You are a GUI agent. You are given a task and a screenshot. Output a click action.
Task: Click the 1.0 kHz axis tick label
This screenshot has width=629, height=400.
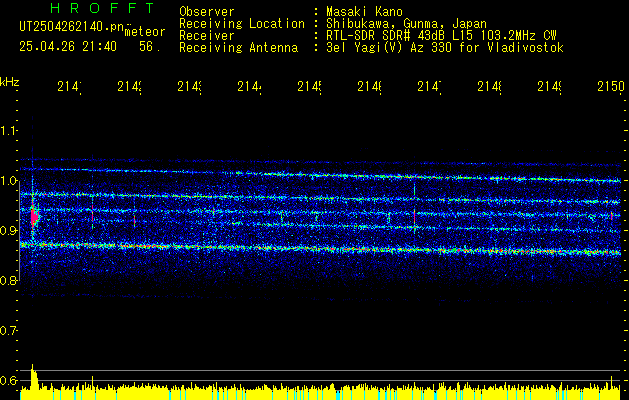pyautogui.click(x=8, y=181)
